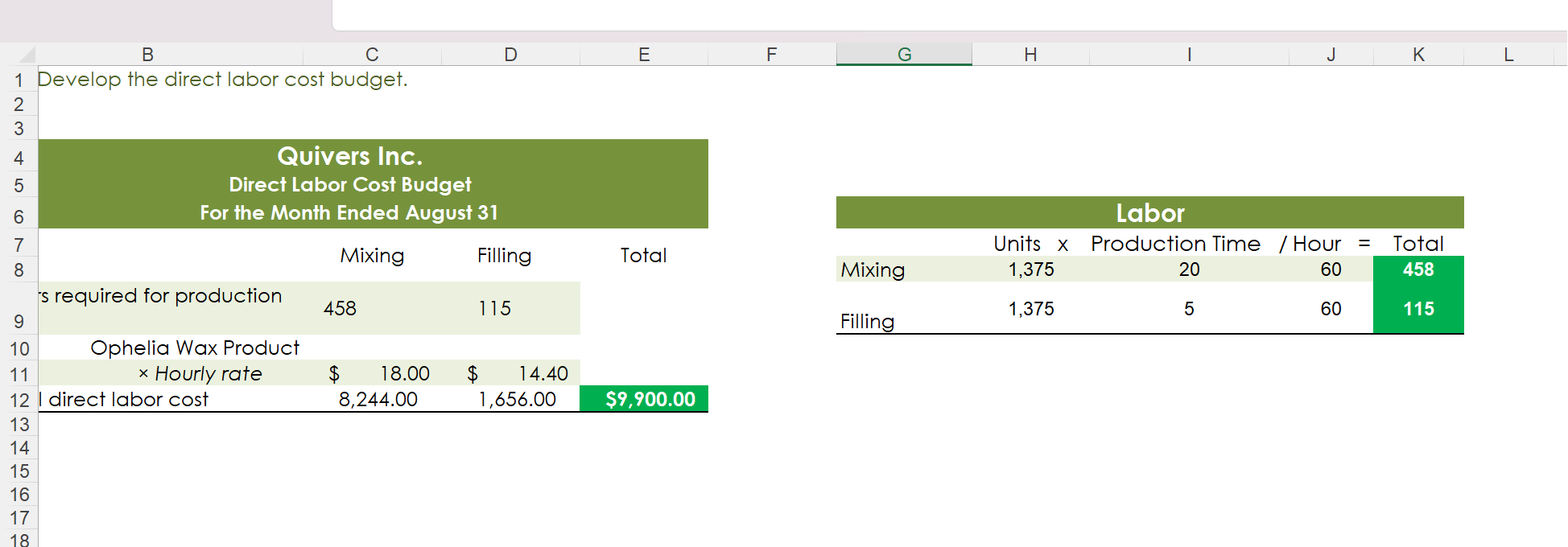Select the 14.40 hourly rate cell
The height and width of the screenshot is (547, 1568).
pyautogui.click(x=510, y=373)
